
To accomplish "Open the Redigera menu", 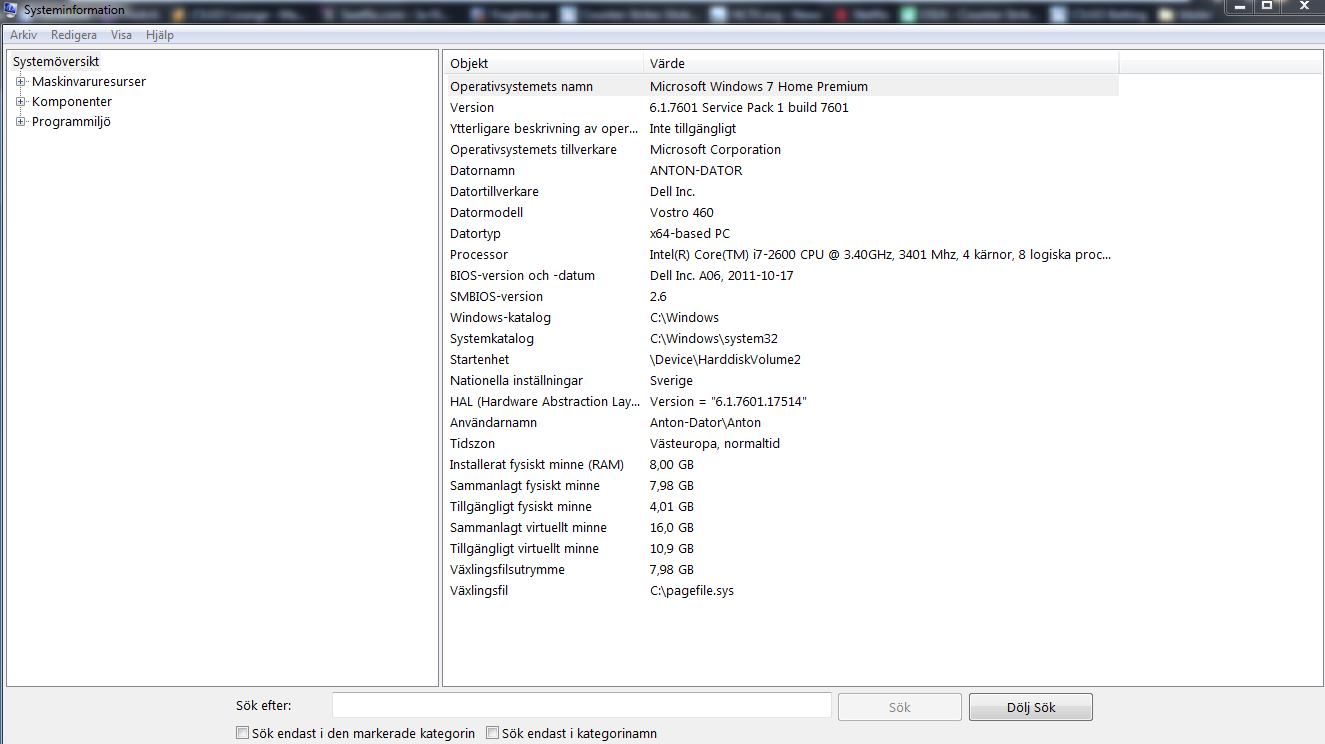I will (x=74, y=35).
